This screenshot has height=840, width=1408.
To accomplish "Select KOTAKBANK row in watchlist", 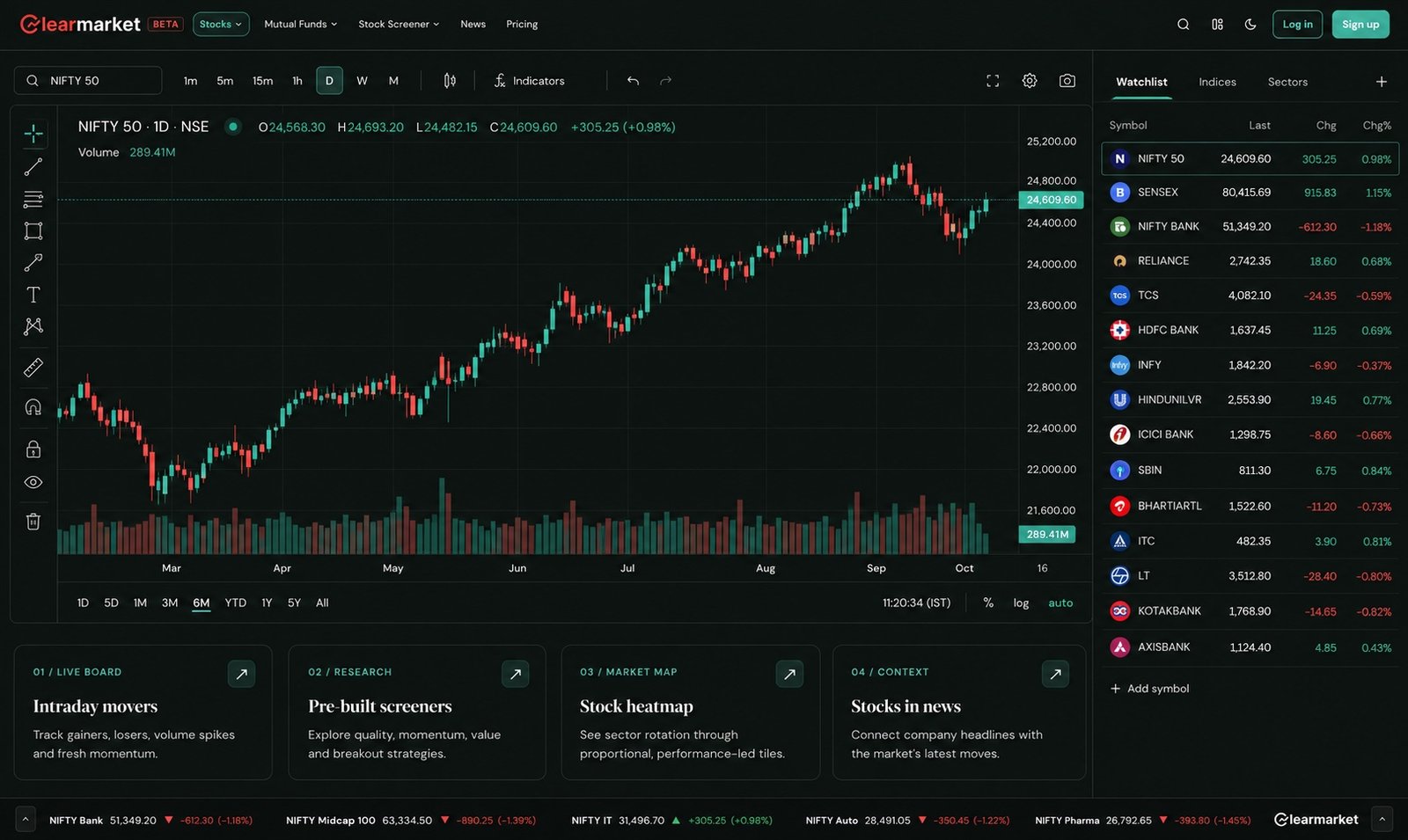I will [1250, 611].
